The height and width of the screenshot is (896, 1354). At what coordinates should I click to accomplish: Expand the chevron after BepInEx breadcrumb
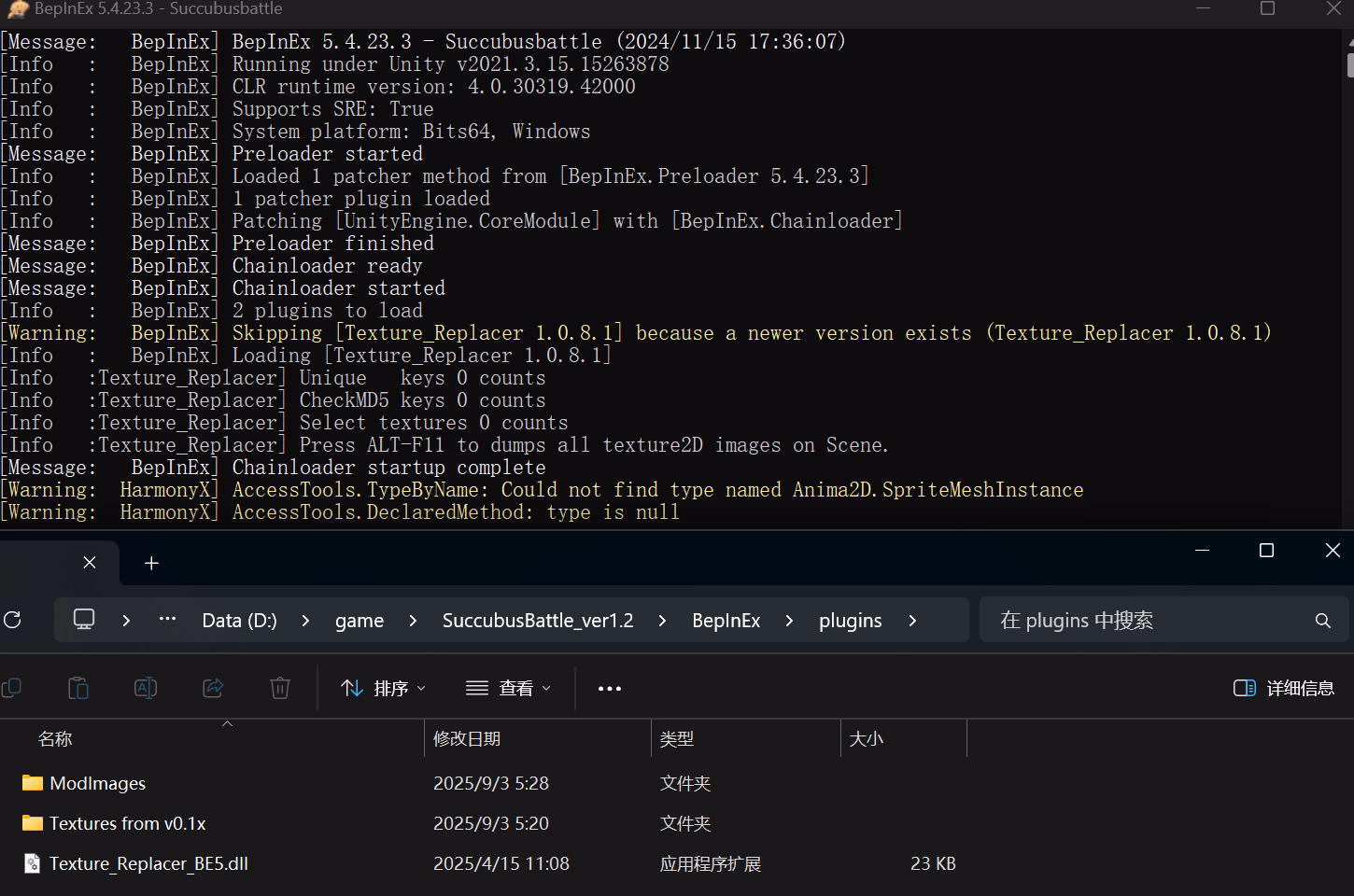[789, 621]
